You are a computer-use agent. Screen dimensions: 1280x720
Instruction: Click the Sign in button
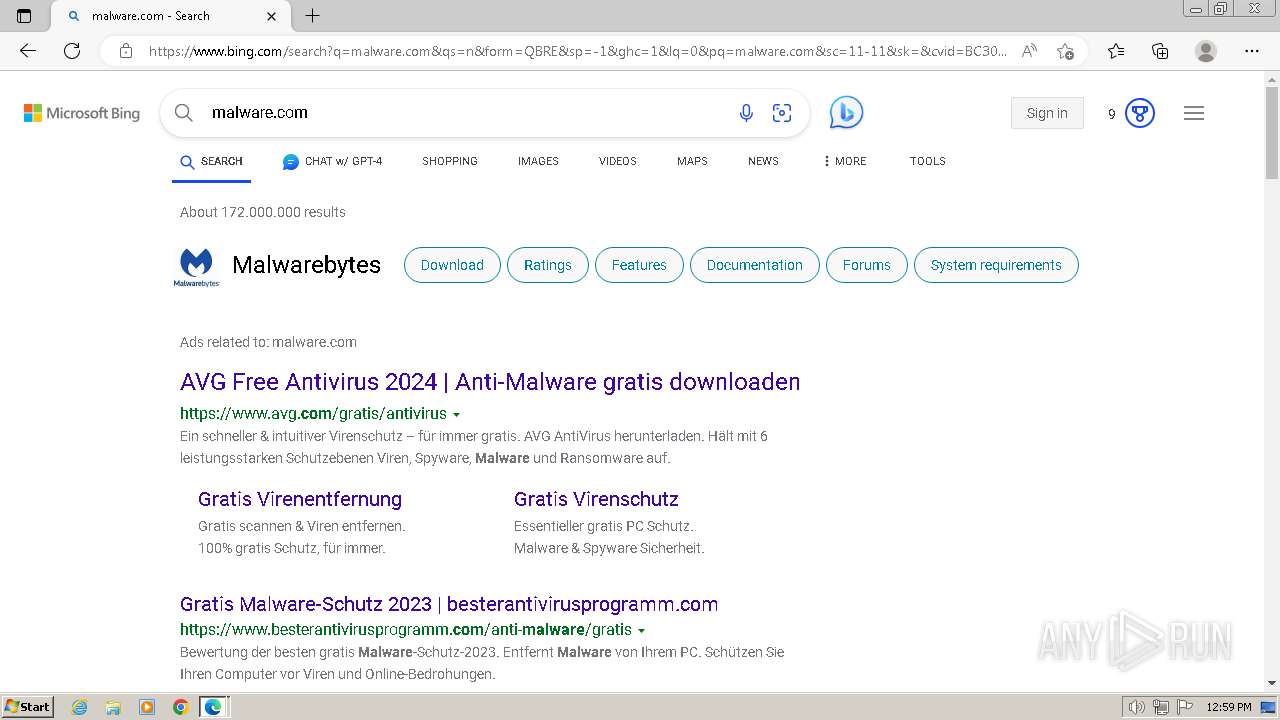tap(1047, 113)
